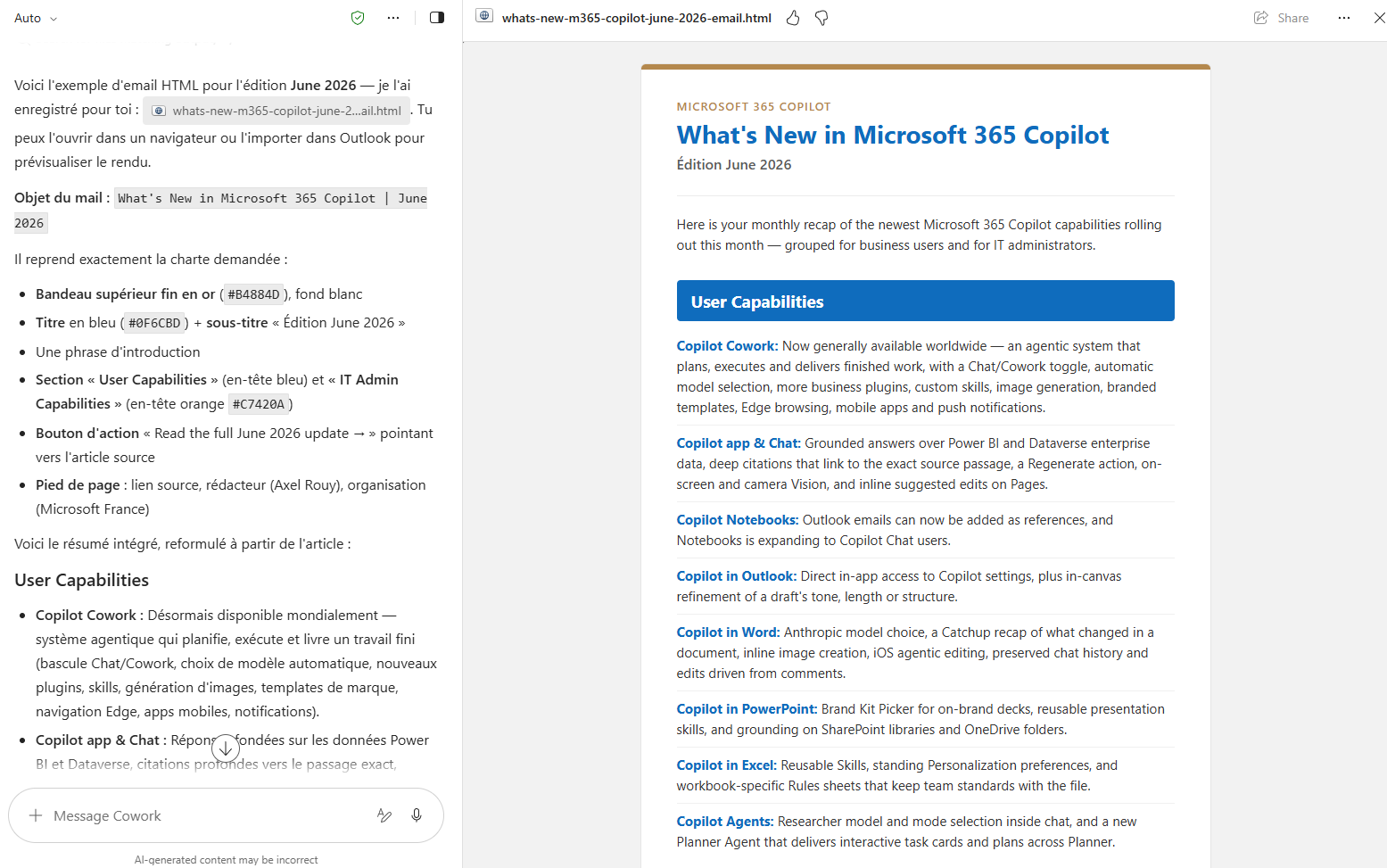Click the email subject code text in chat
Screen dimensions: 1387x868
pyautogui.click(x=221, y=211)
